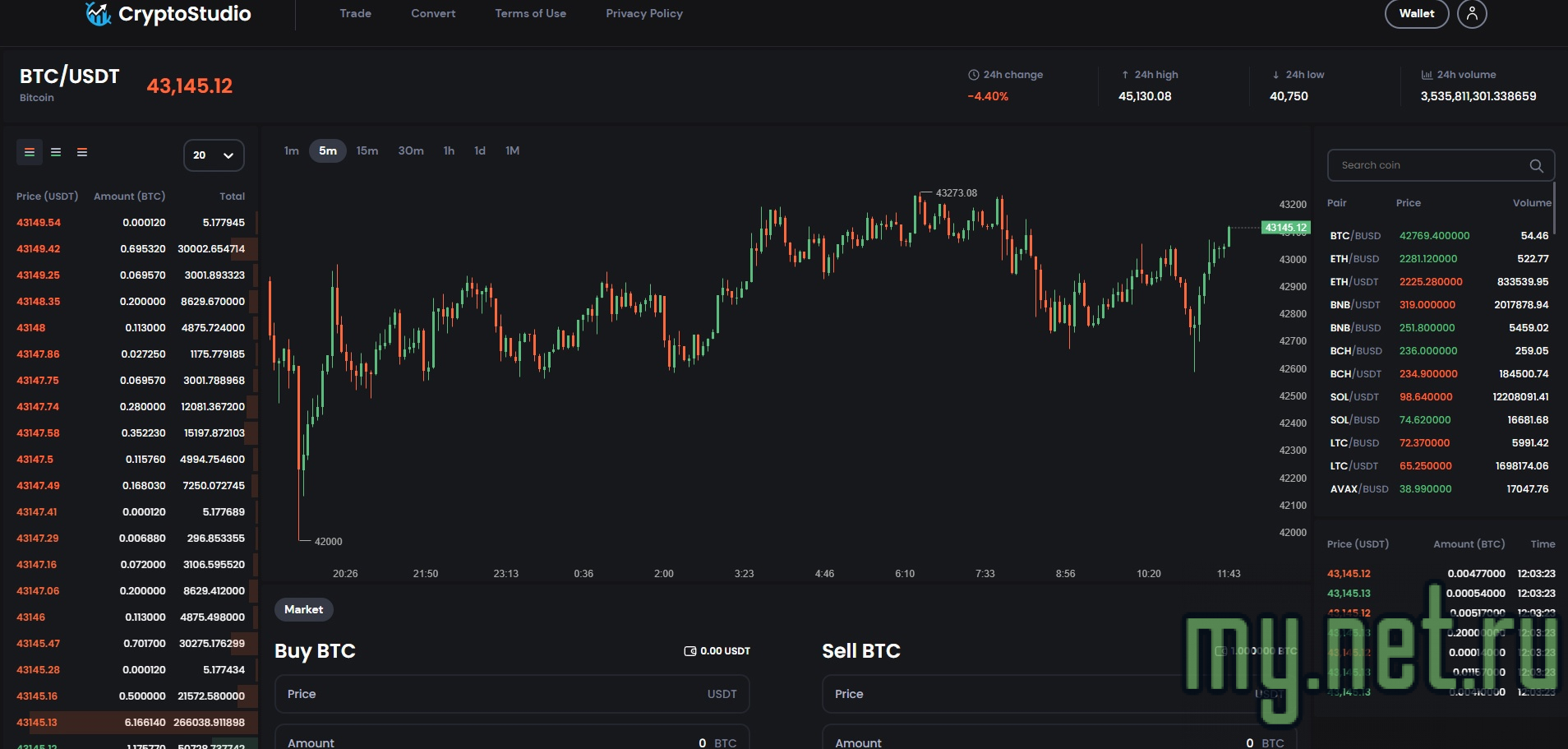Set chart timeframe to 1d
The width and height of the screenshot is (1568, 749).
point(480,151)
